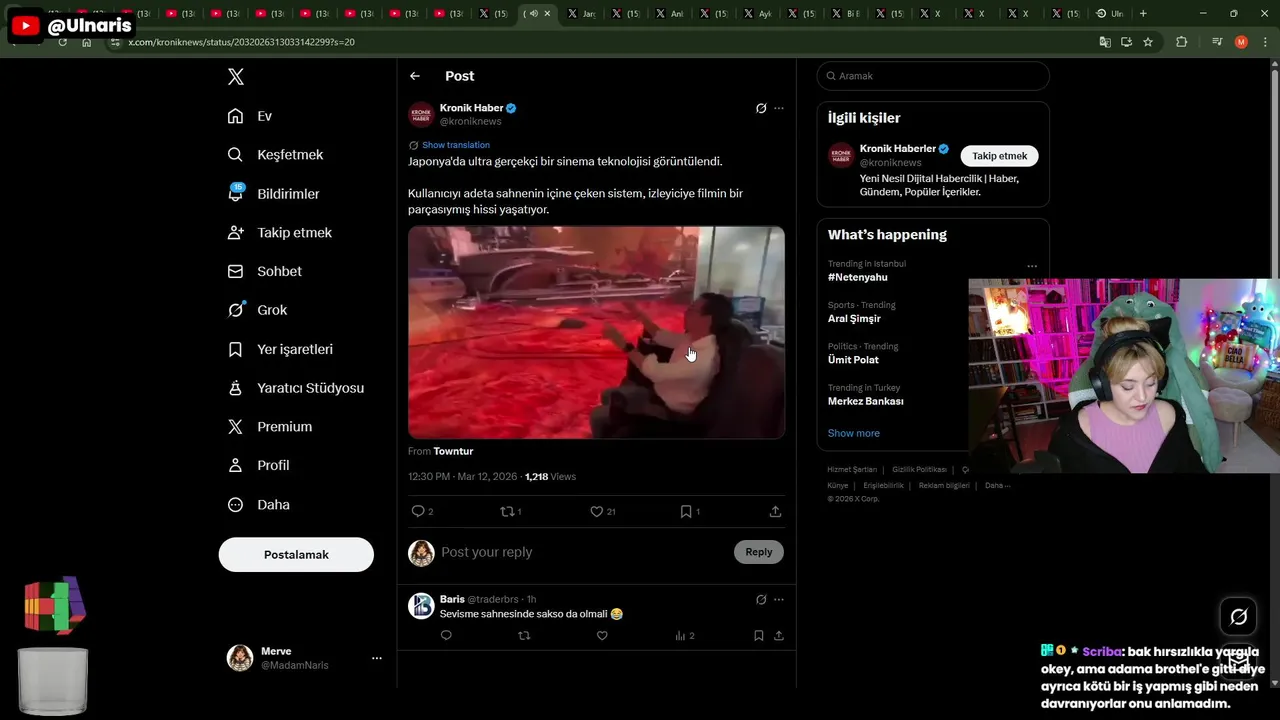Reply to Baris comment icon
Image resolution: width=1280 pixels, height=720 pixels.
tap(446, 635)
